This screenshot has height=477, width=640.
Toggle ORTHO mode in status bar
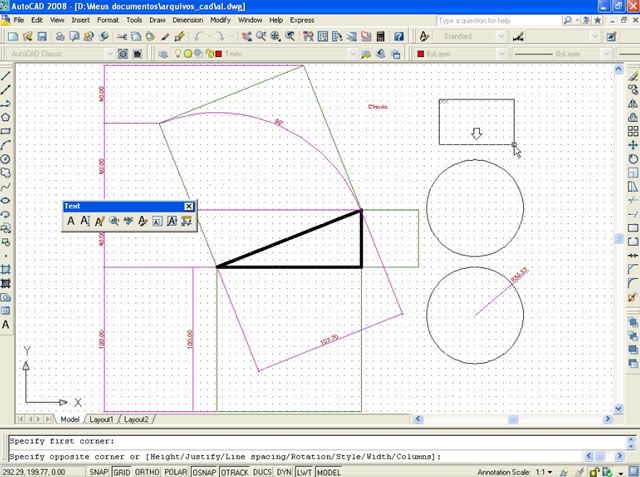click(148, 471)
